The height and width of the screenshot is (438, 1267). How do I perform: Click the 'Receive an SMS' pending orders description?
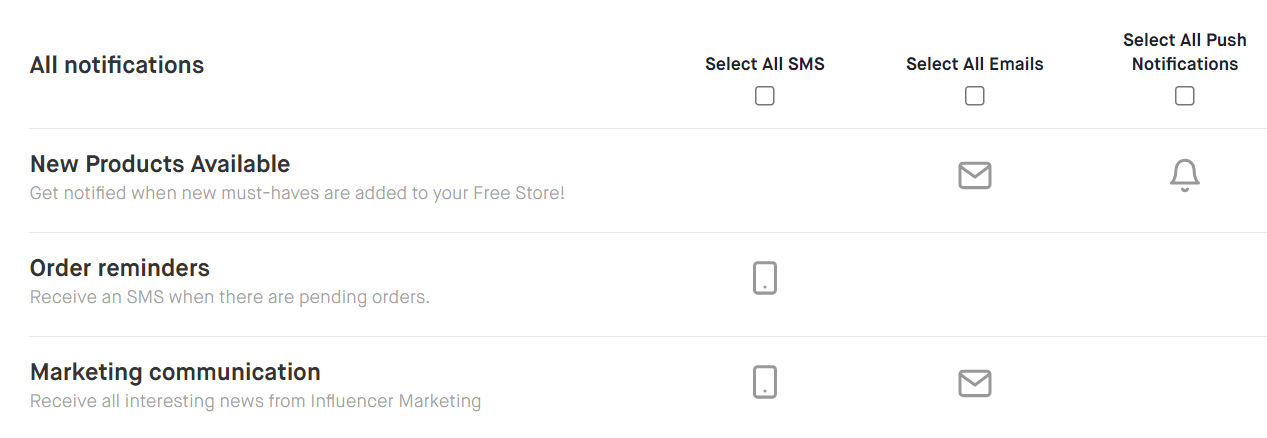(230, 297)
